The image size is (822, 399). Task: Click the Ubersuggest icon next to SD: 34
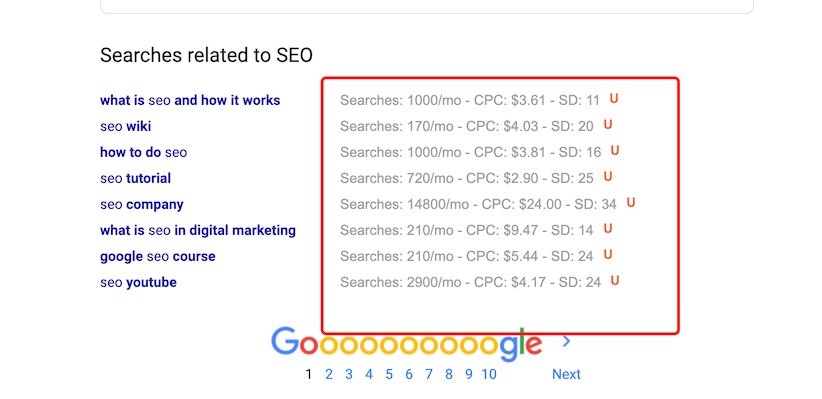pos(631,202)
